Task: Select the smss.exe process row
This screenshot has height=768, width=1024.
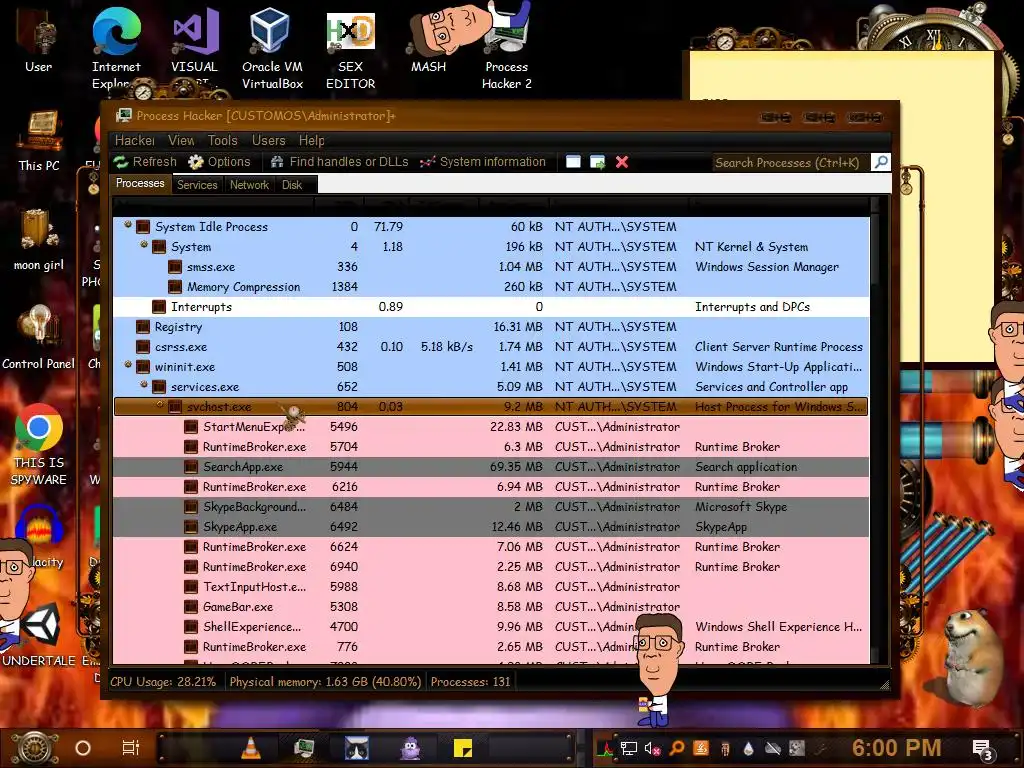Action: coord(491,267)
